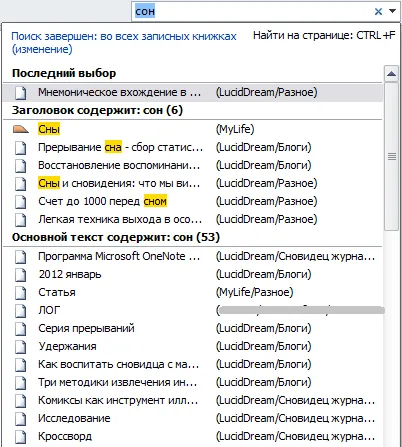Click page icon next to 'ЛОГ'
Viewport: 402px width, 447px height.
(21, 311)
